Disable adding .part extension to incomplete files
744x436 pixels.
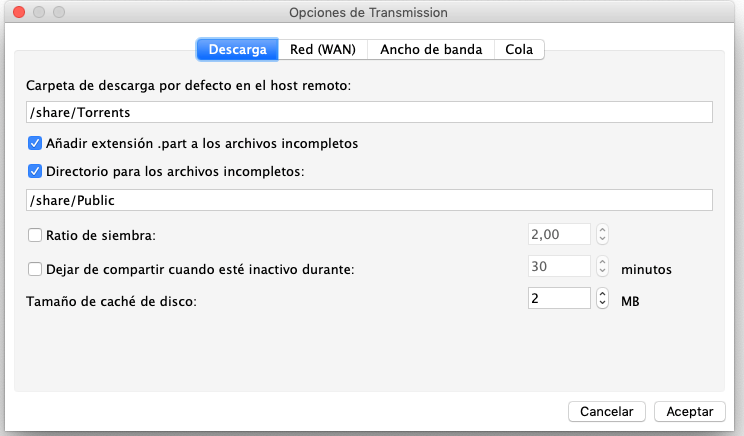36,143
